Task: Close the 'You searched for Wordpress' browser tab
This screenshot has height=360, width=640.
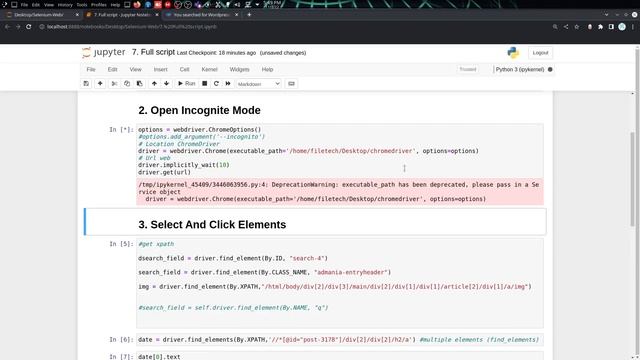Action: tap(236, 15)
